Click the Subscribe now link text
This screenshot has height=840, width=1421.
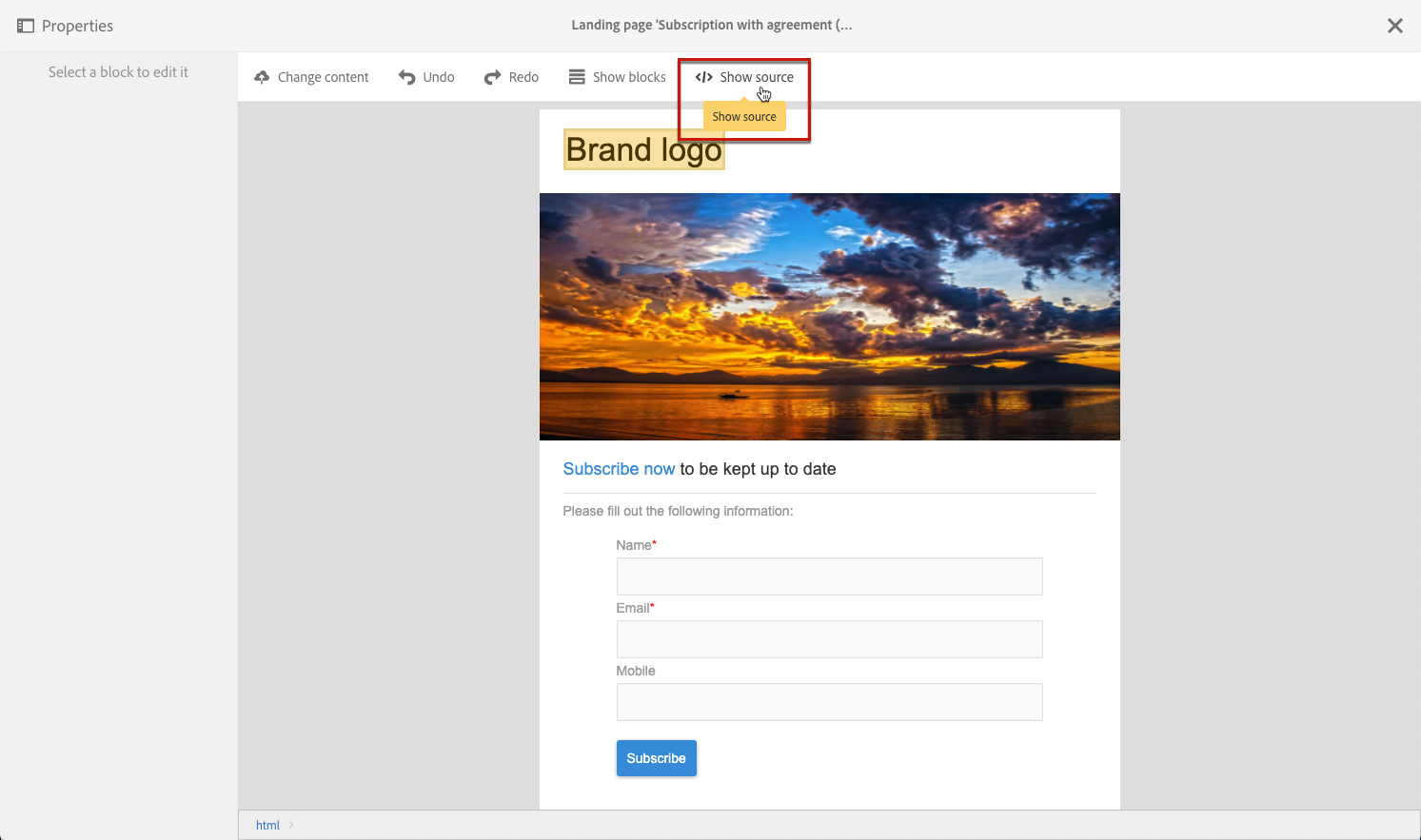point(619,469)
